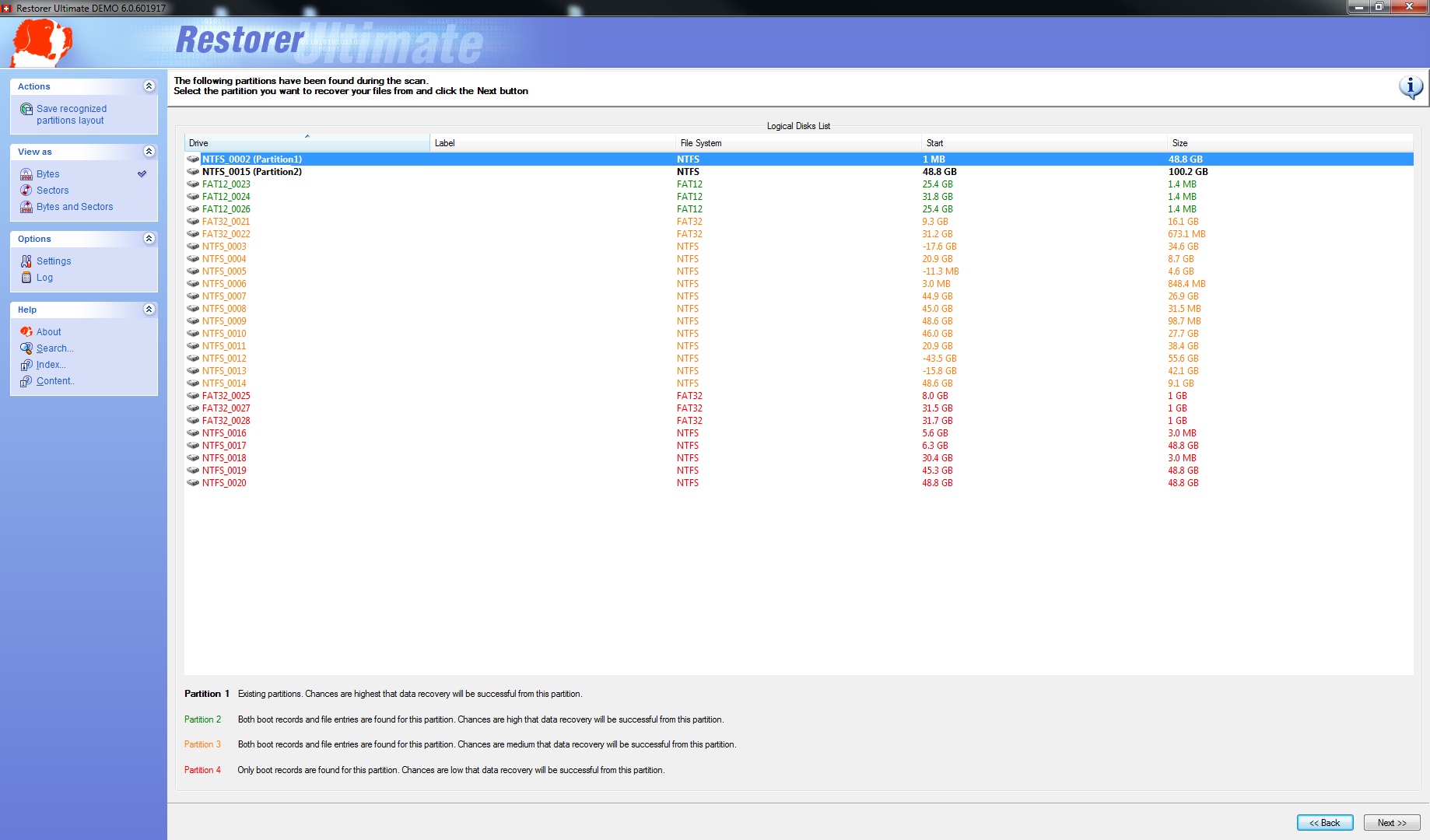Click the About icon in Help
Image resolution: width=1430 pixels, height=840 pixels.
click(26, 332)
